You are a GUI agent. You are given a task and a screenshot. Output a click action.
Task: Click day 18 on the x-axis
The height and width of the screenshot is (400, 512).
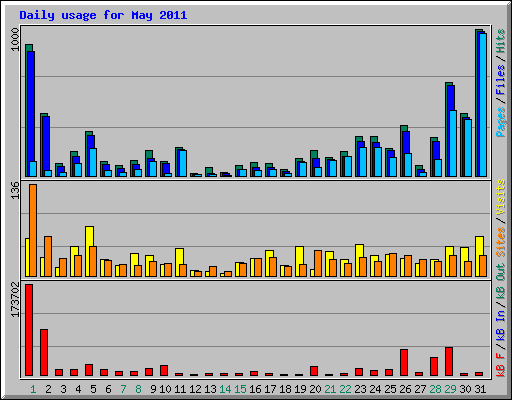(x=285, y=389)
